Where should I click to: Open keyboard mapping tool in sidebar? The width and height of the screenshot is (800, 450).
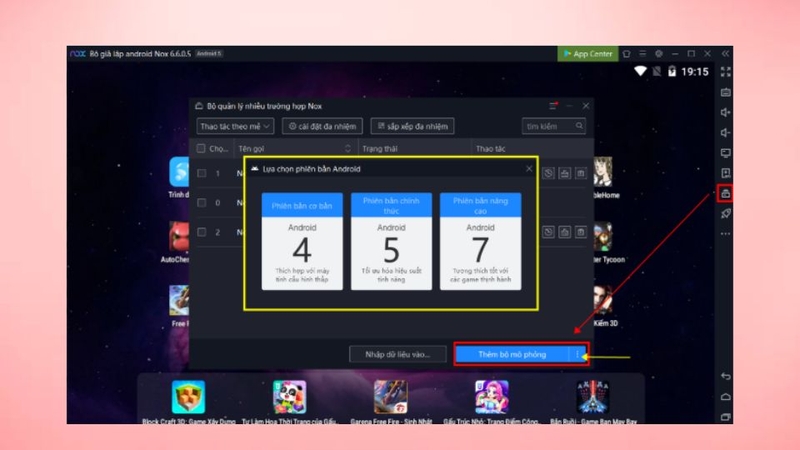click(x=726, y=92)
